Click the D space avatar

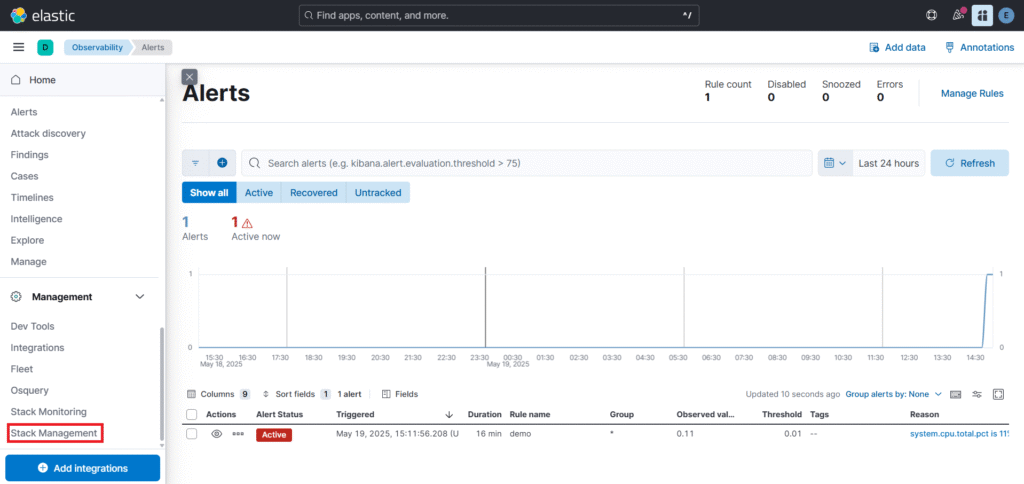[45, 47]
